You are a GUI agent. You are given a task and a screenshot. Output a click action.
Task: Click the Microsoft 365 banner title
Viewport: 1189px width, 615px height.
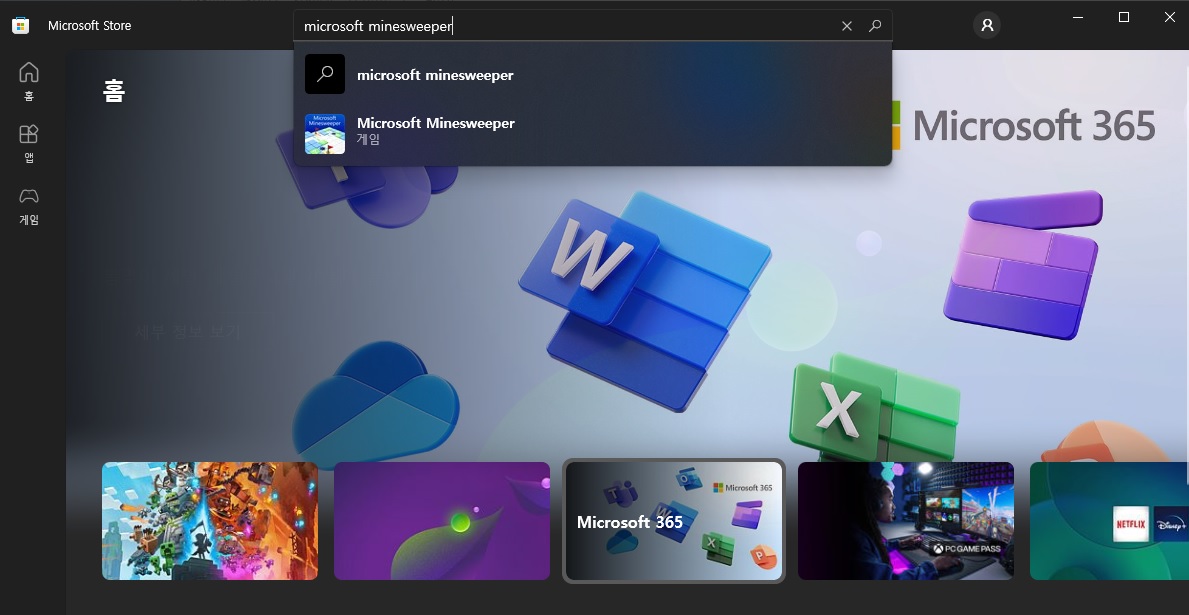point(1034,126)
